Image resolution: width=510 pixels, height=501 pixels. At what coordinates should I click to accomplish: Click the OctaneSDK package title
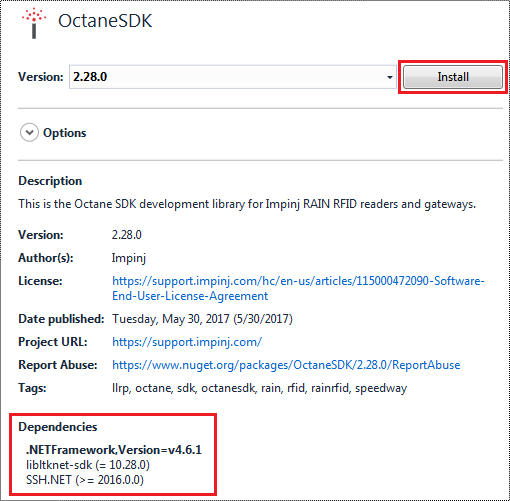(105, 21)
